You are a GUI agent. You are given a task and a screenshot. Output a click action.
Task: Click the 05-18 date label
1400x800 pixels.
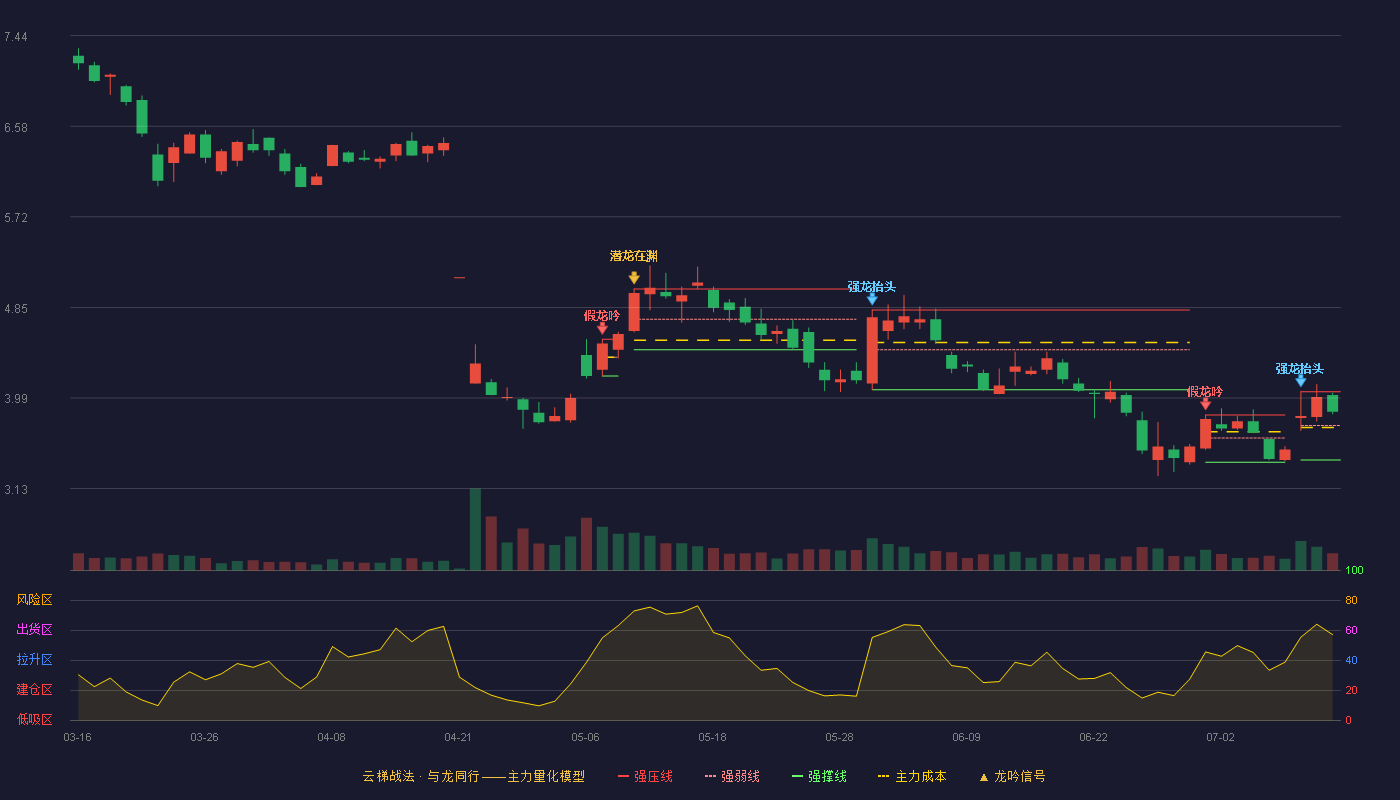pos(712,737)
